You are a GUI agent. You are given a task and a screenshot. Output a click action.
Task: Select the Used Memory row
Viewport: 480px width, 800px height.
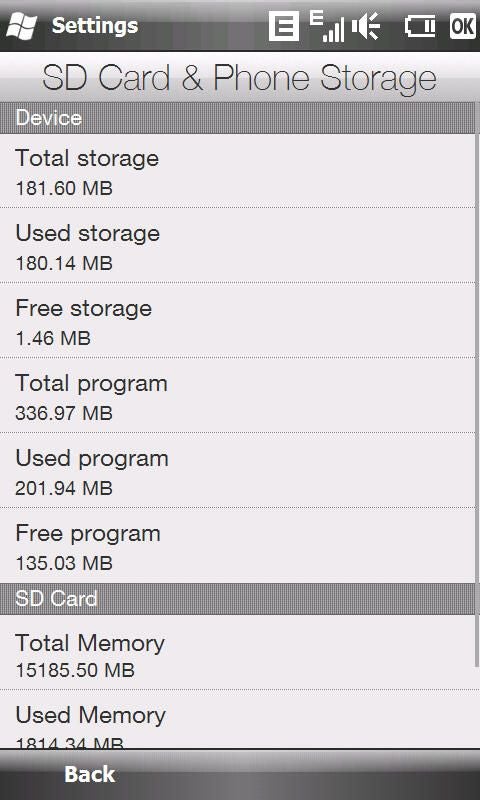click(237, 719)
